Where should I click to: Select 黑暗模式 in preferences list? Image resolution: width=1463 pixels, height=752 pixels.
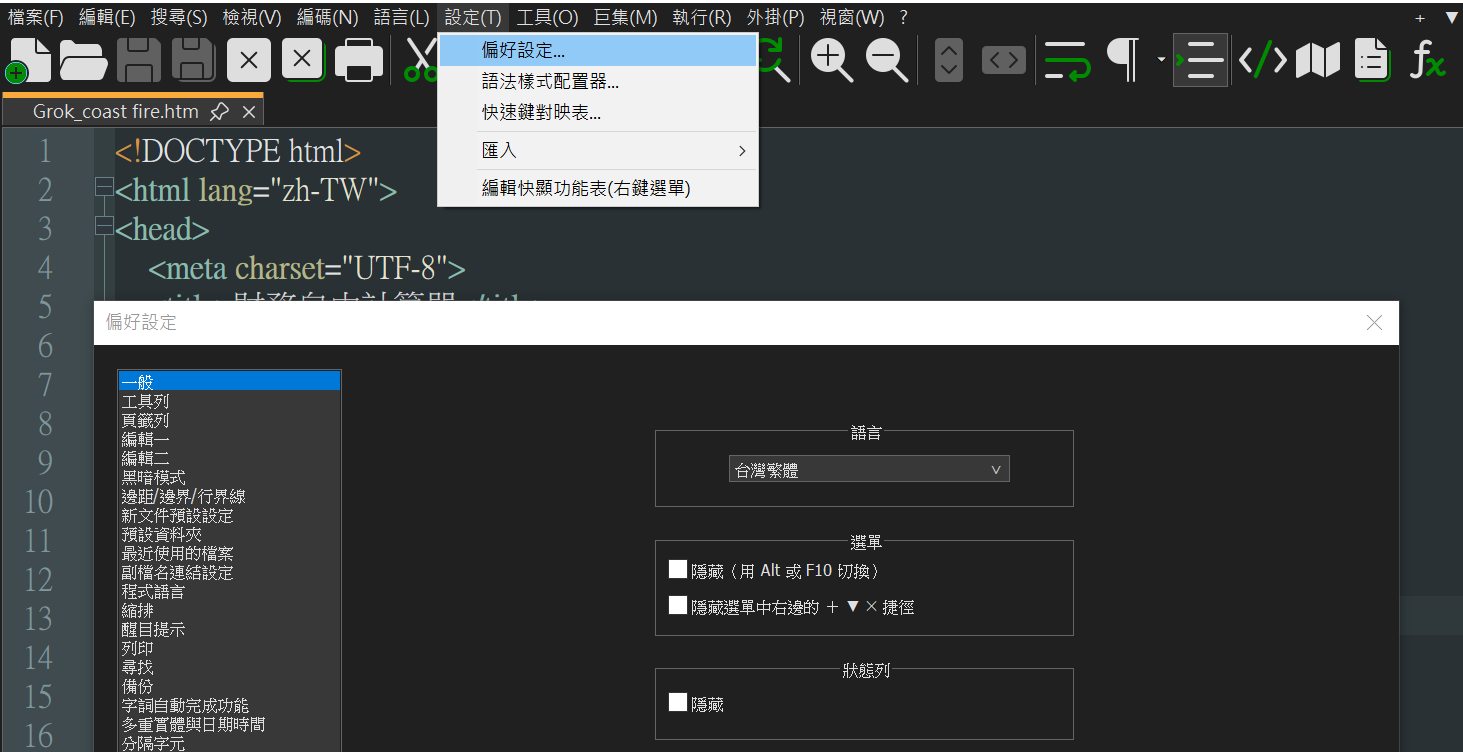(229, 477)
